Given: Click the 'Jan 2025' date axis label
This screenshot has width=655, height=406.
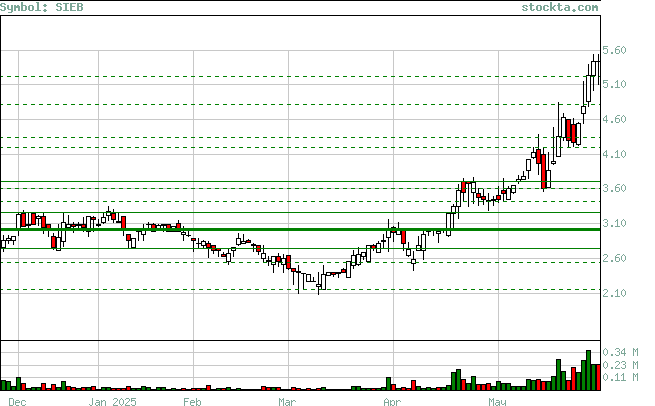Looking at the screenshot, I should point(112,402).
